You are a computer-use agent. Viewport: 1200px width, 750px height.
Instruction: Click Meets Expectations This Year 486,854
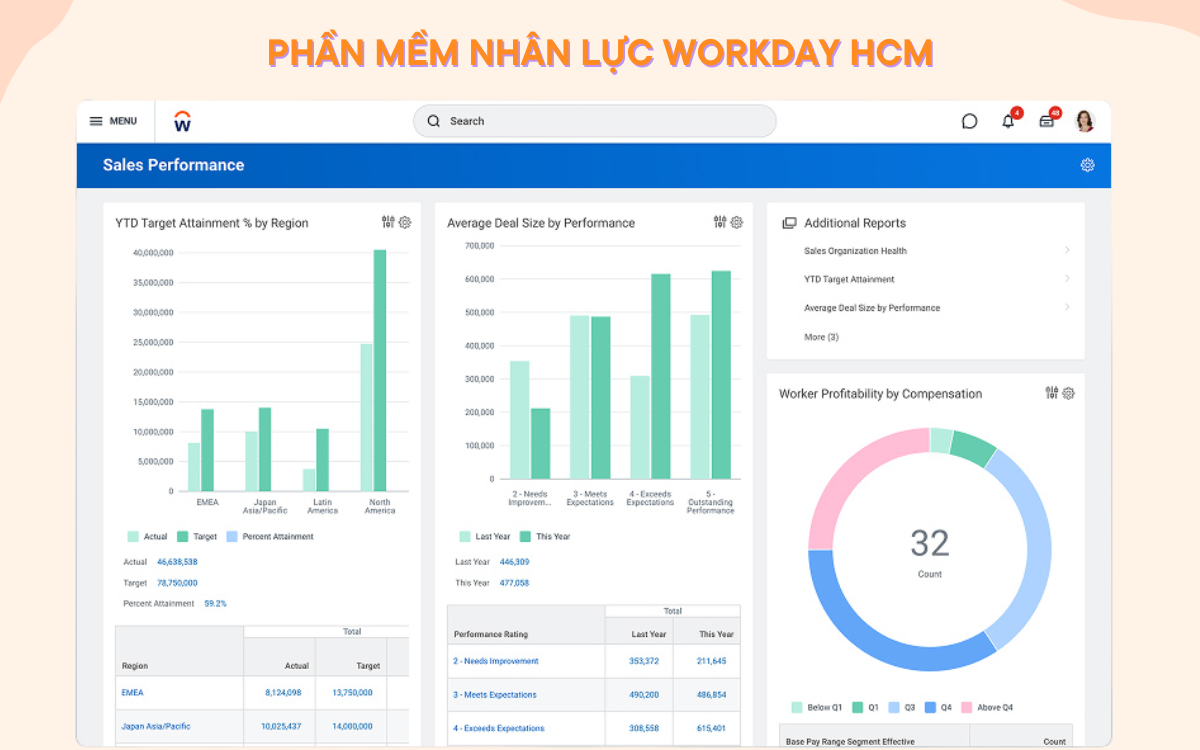click(712, 695)
